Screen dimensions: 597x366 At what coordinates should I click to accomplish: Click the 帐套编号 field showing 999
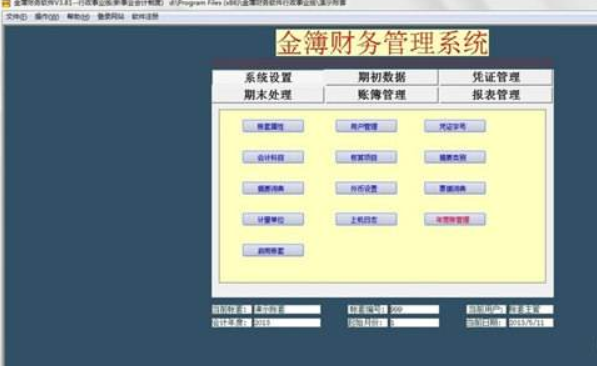414,309
